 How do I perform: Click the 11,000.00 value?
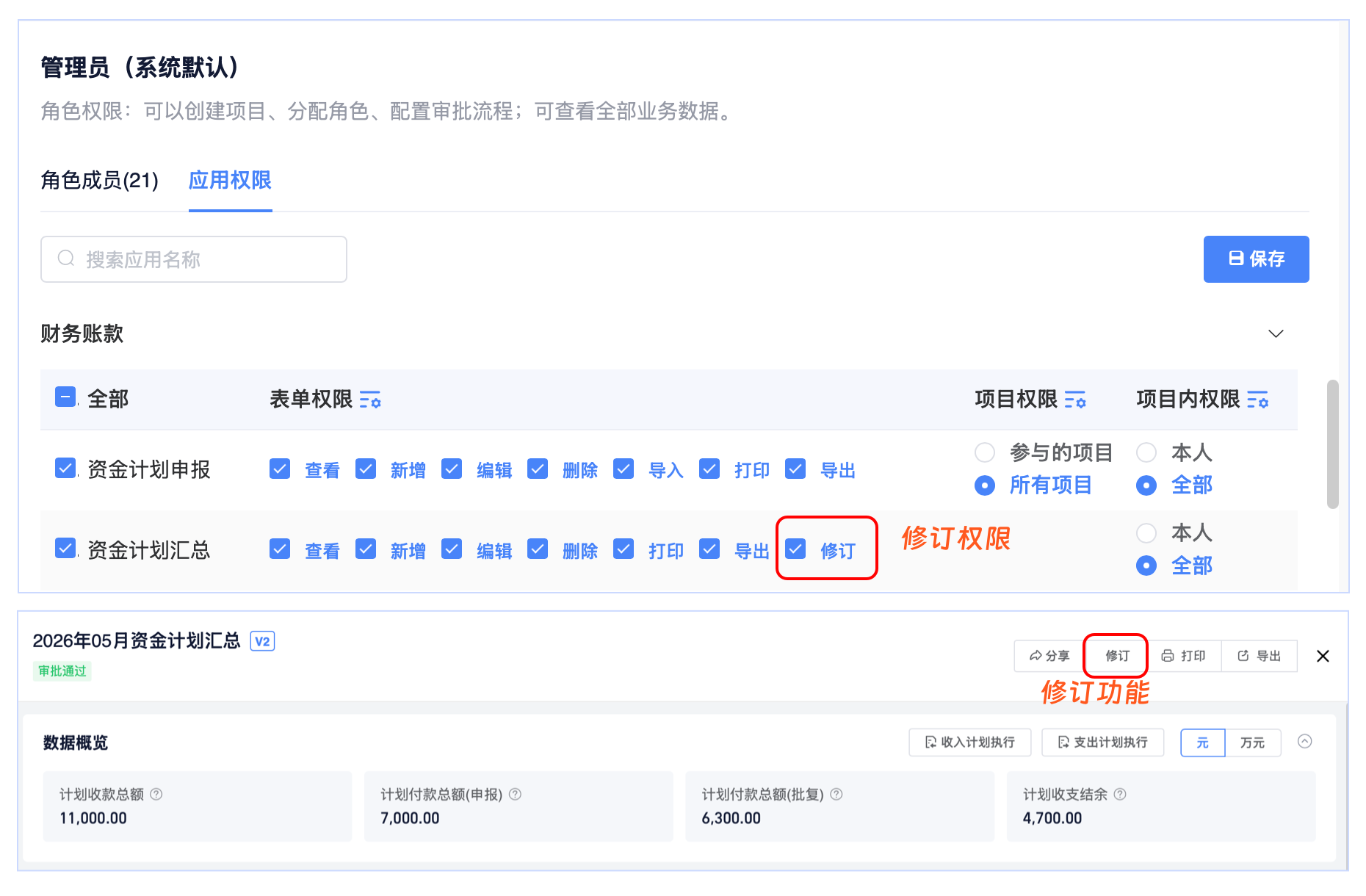click(x=93, y=818)
